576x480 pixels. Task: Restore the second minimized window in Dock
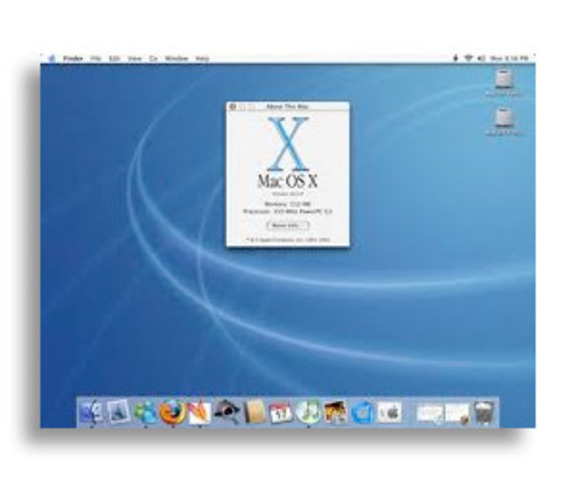tap(457, 413)
